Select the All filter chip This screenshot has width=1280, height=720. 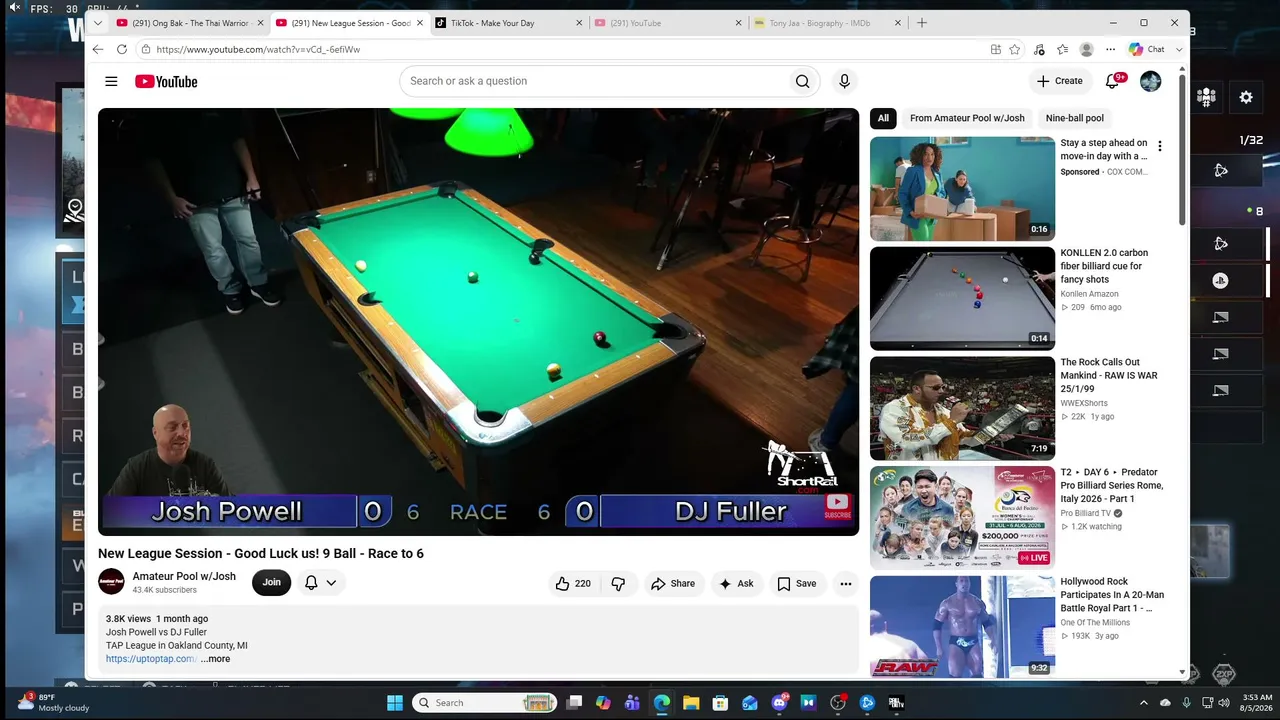click(x=883, y=118)
